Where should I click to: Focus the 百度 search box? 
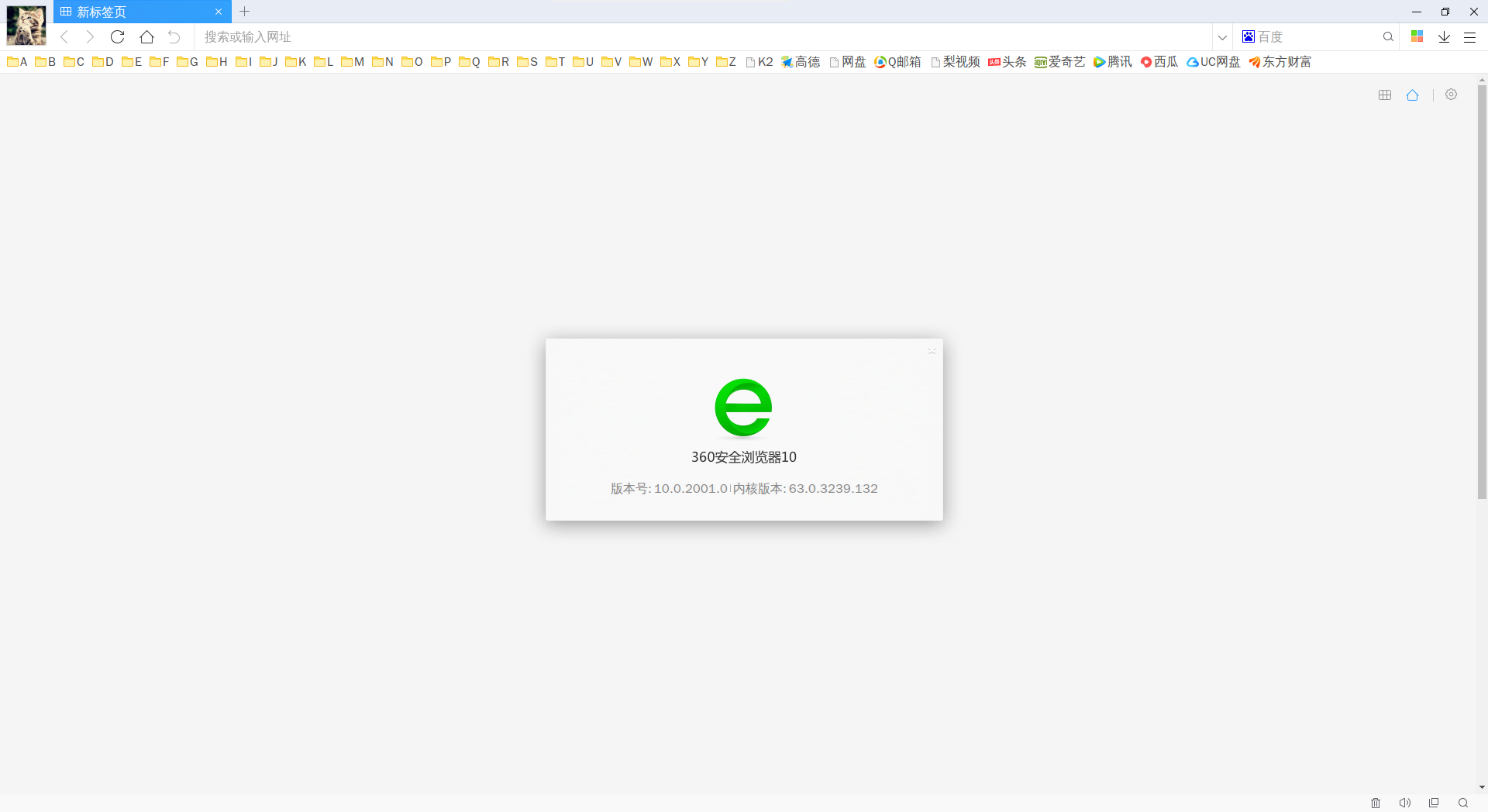pyautogui.click(x=1317, y=36)
